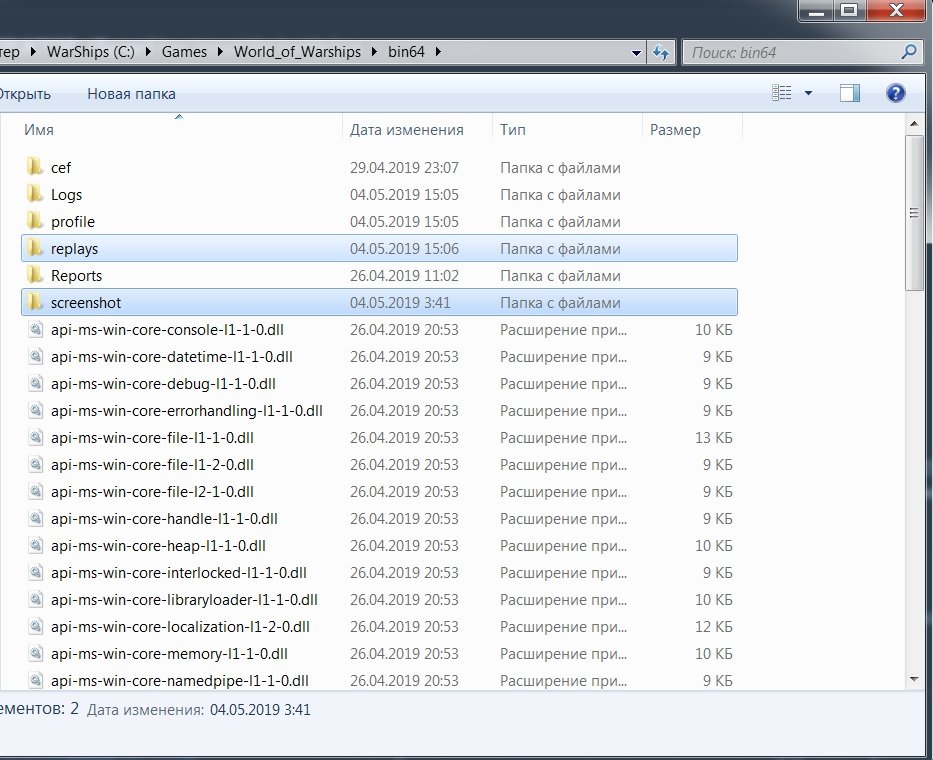Viewport: 933px width, 760px height.
Task: Click bin64 breadcrumb segment
Action: pyautogui.click(x=406, y=52)
